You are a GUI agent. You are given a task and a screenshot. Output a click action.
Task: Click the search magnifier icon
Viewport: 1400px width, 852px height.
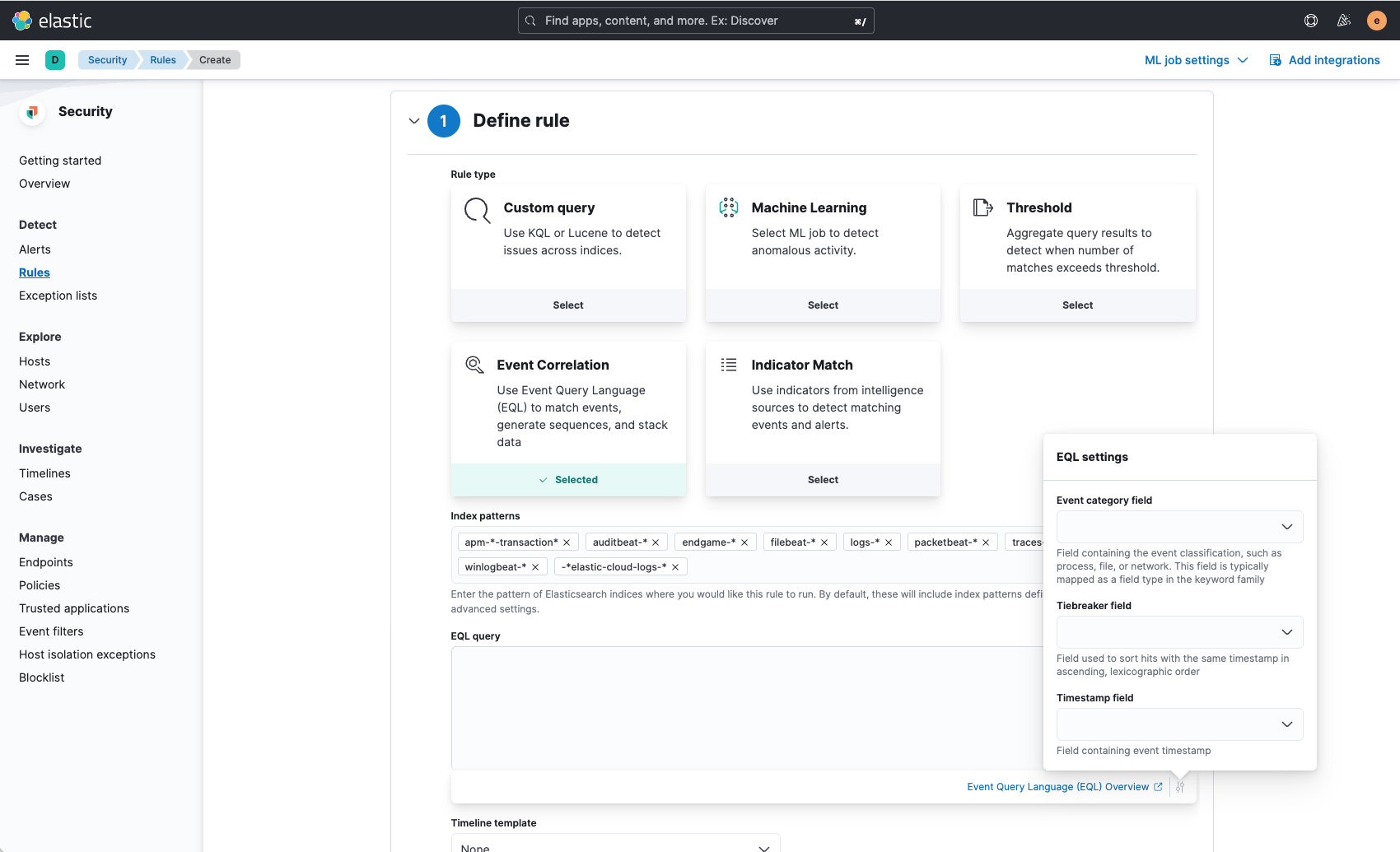coord(531,21)
